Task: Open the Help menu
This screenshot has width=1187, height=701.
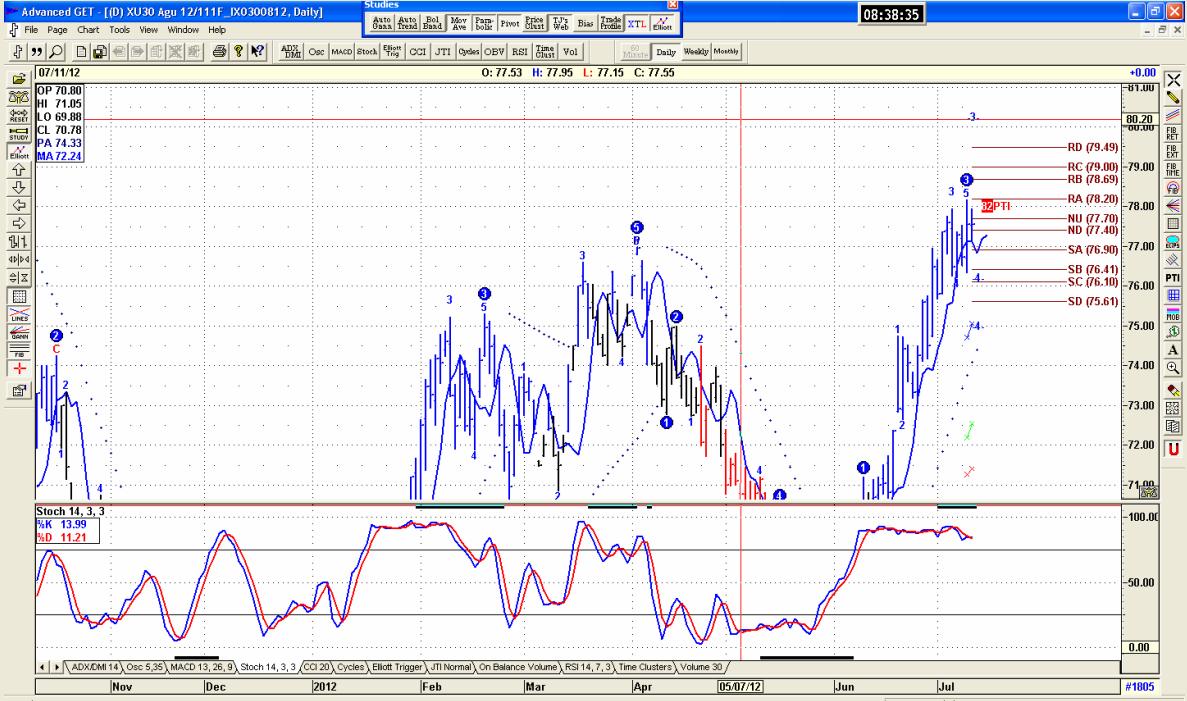Action: [217, 30]
